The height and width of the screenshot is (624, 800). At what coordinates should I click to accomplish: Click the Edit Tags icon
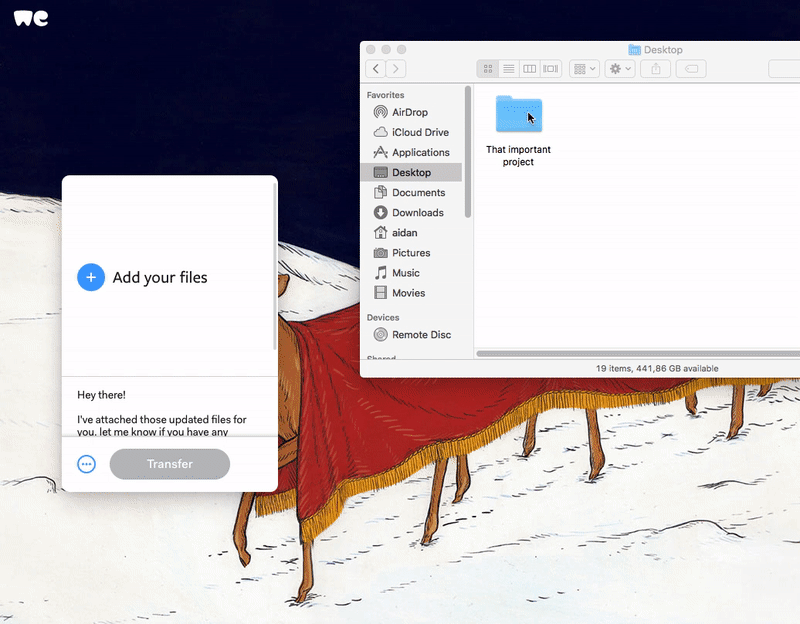click(691, 69)
